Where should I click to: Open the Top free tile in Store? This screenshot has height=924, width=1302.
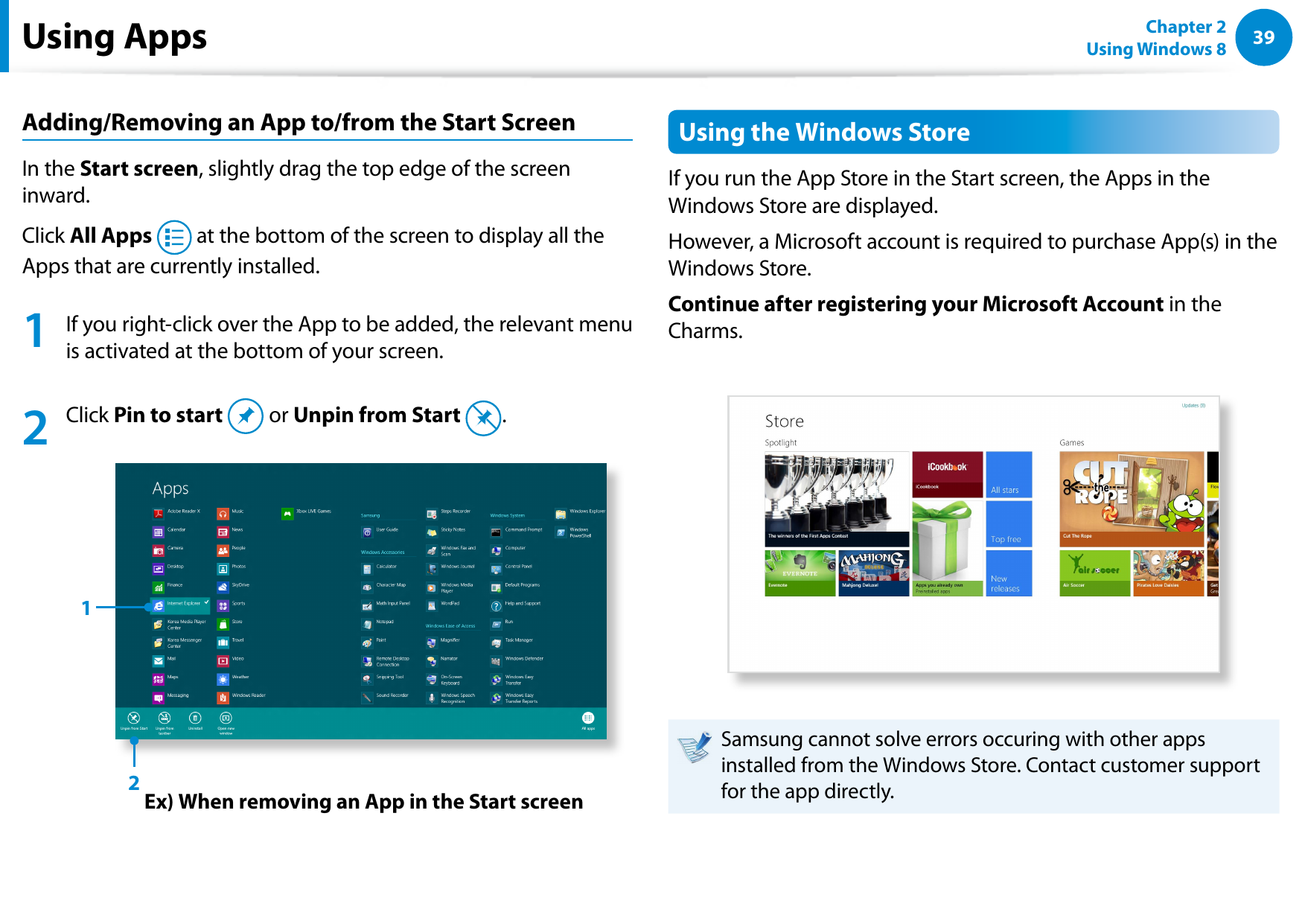pos(1009,523)
